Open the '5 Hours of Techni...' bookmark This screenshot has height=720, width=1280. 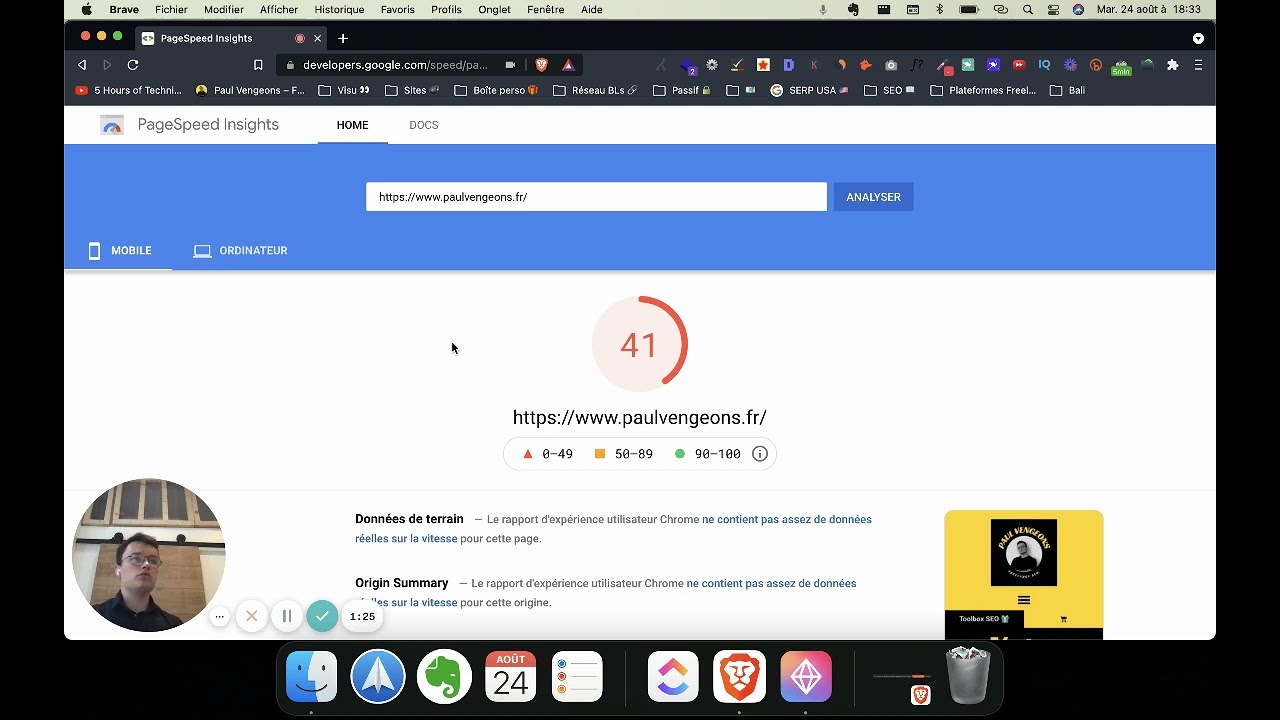[128, 90]
